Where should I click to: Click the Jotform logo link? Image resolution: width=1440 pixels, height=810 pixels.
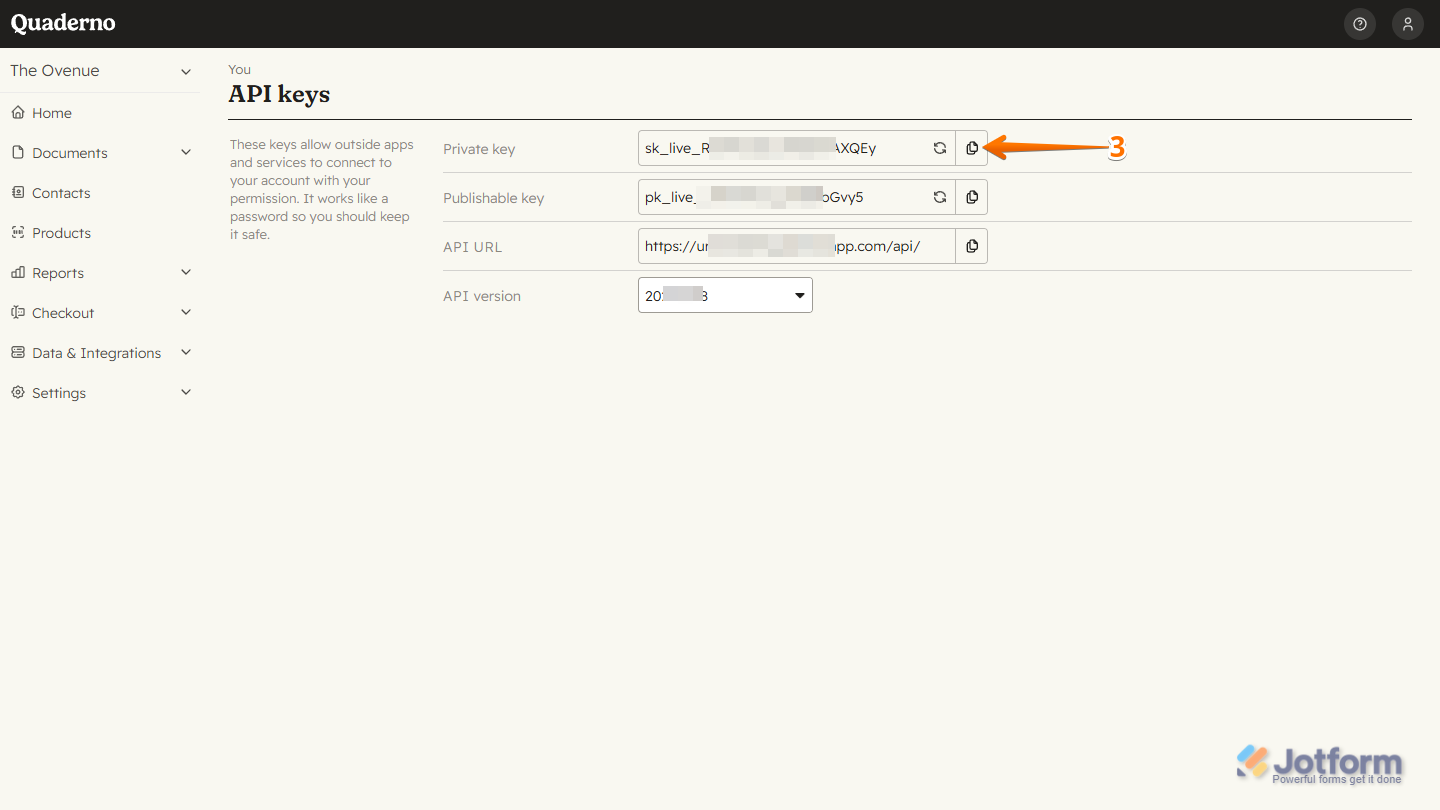coord(1320,760)
